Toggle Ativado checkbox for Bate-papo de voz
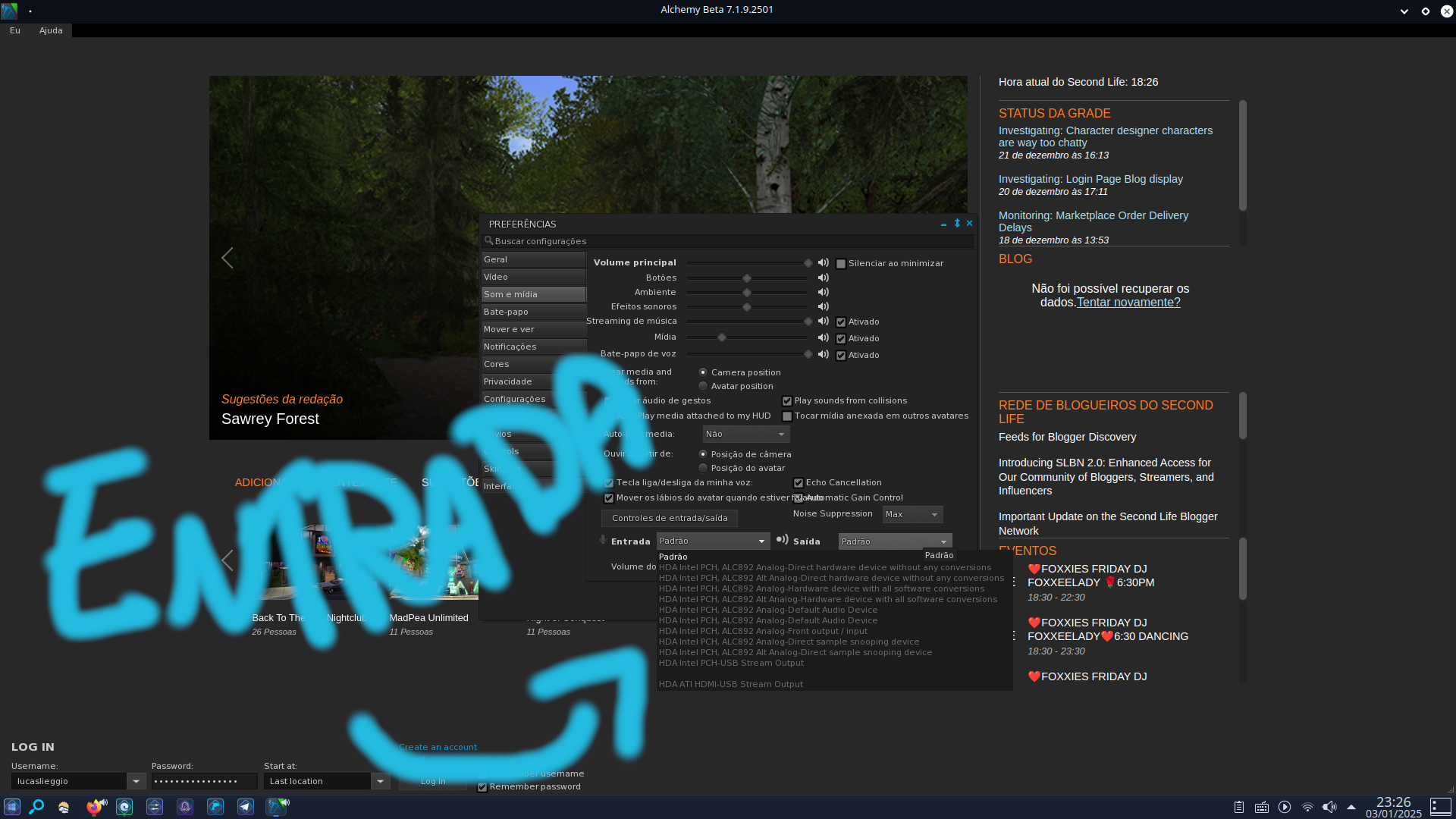Screen dimensions: 1456x819 (x=840, y=356)
